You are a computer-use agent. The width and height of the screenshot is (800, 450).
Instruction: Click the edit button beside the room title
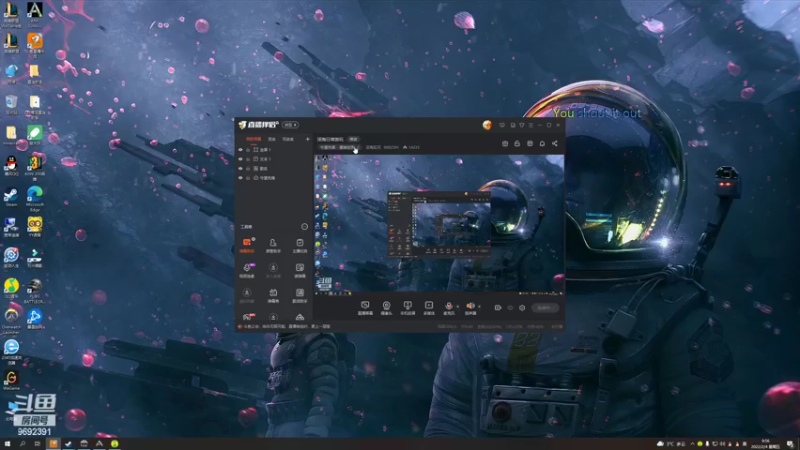353,139
